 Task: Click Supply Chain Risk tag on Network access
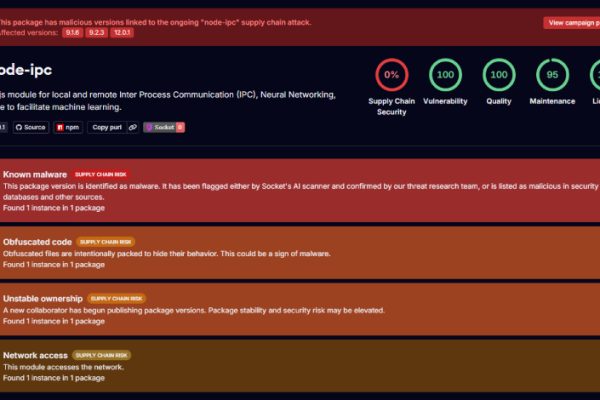click(101, 355)
